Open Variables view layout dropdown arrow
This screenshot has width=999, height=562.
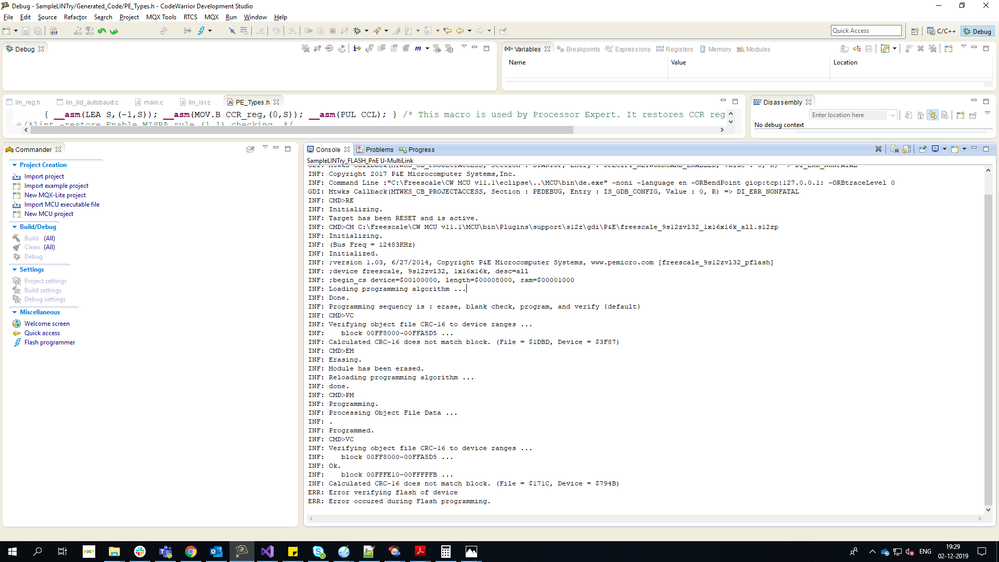point(895,48)
